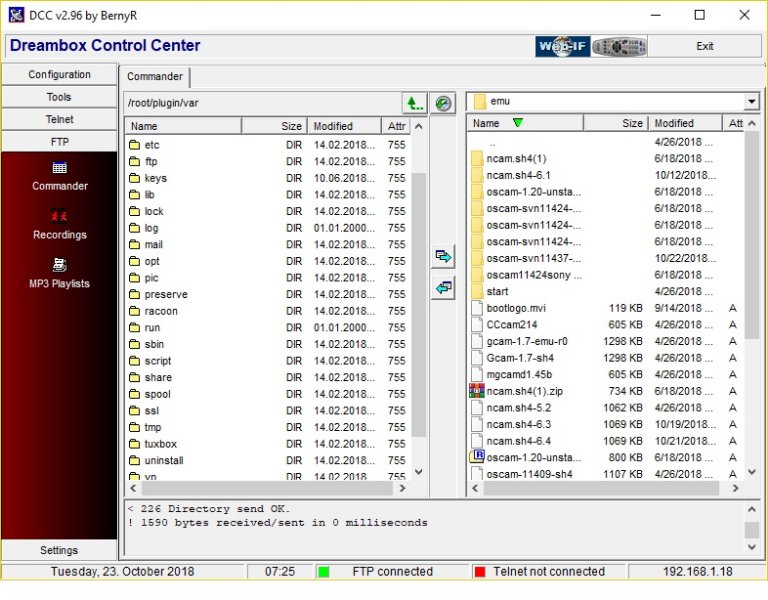
Task: Select the ncam.sh4-5.2 file
Action: 605,408
